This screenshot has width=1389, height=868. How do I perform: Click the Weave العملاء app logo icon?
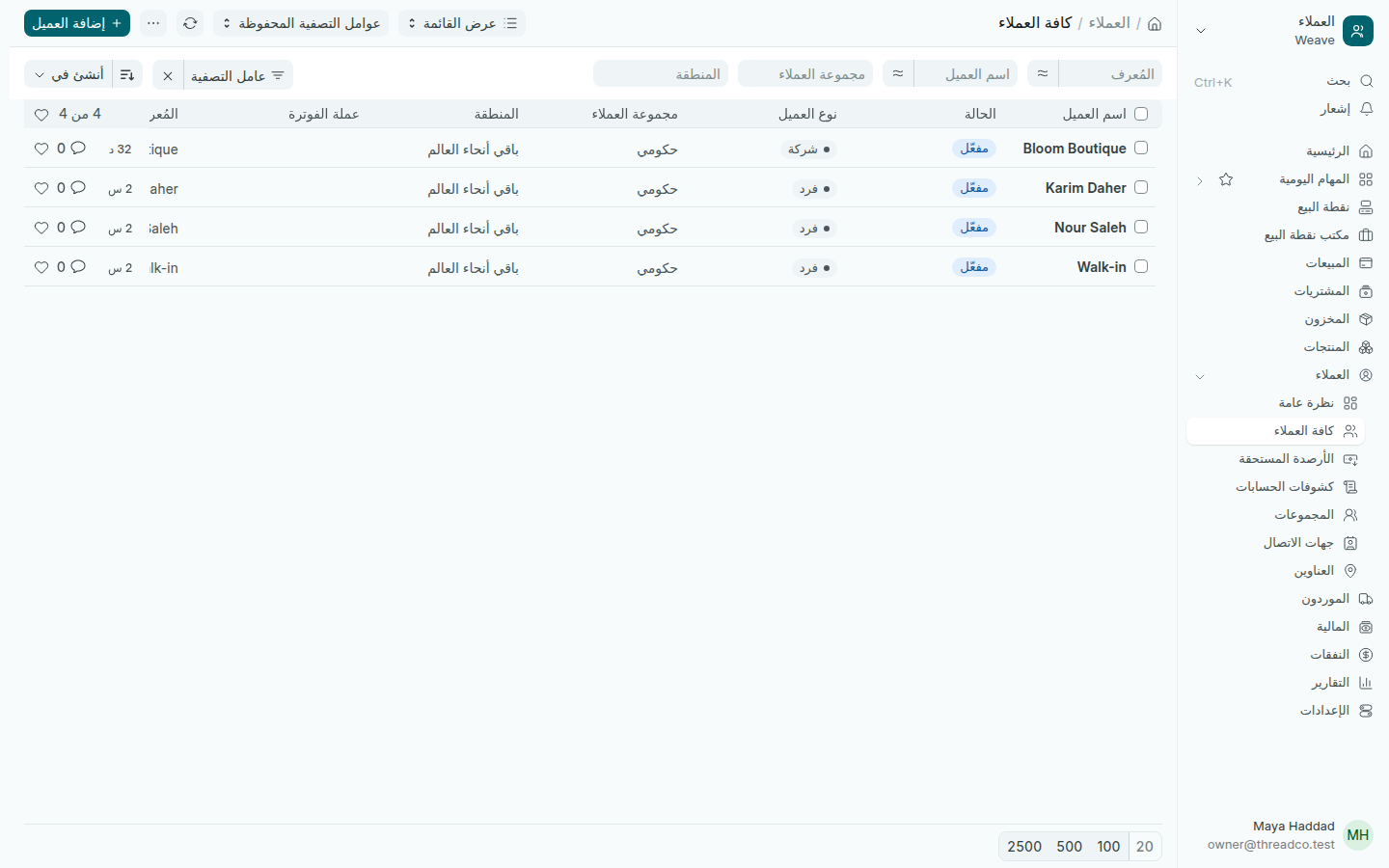(1358, 31)
